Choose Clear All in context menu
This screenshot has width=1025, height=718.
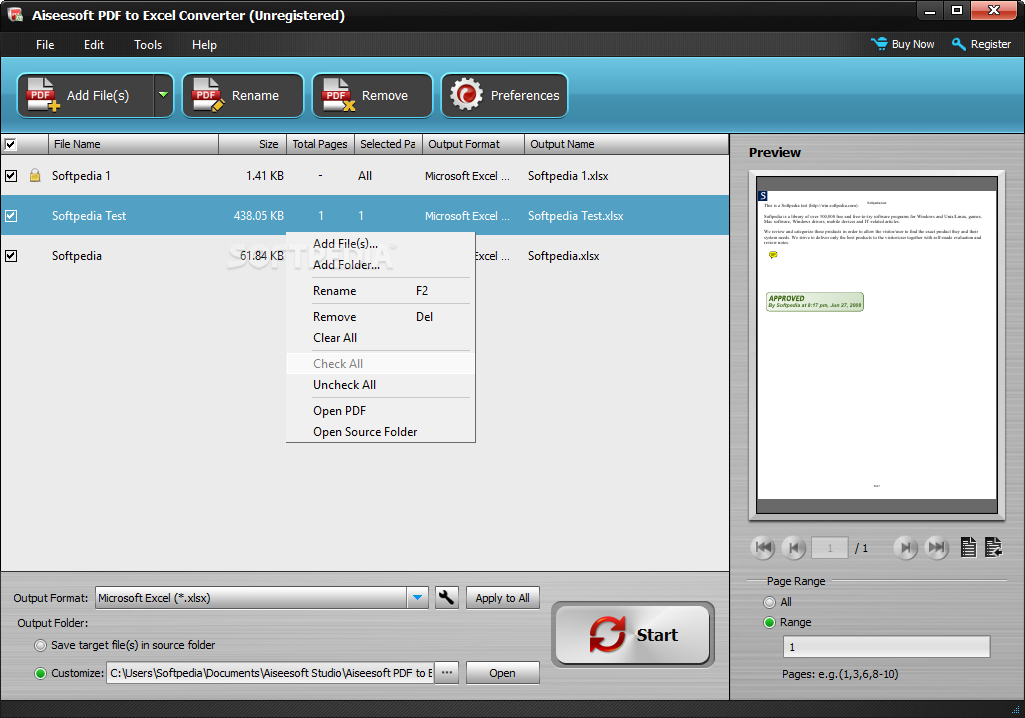[380, 338]
